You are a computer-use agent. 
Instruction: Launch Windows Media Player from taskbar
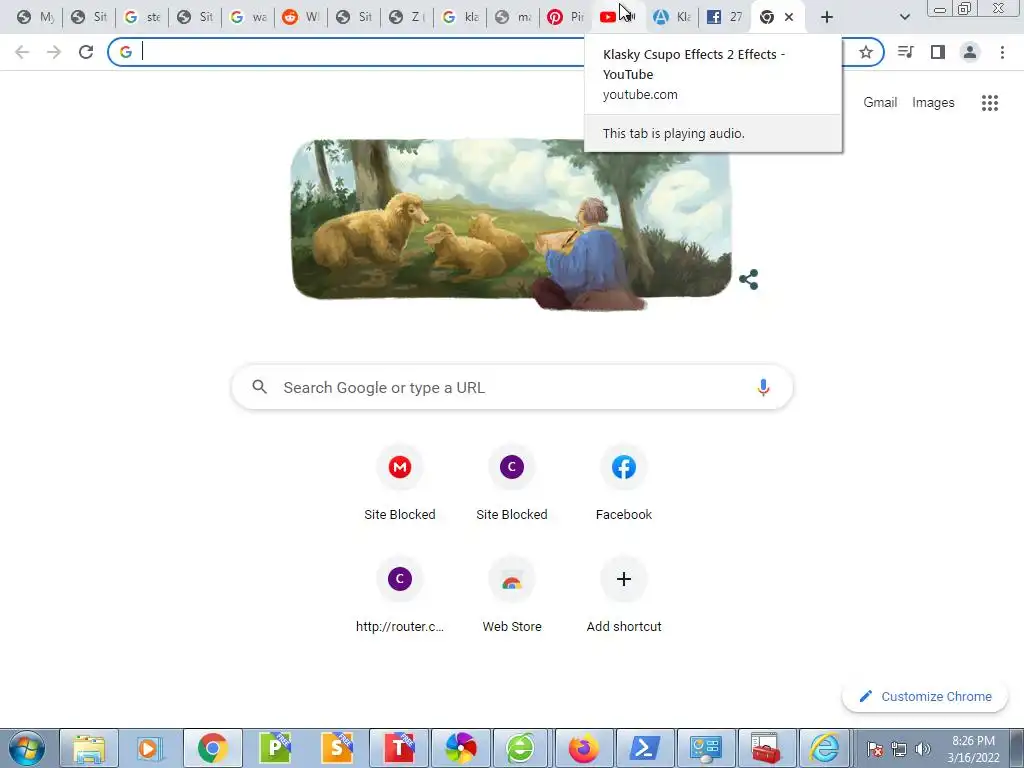coord(149,748)
